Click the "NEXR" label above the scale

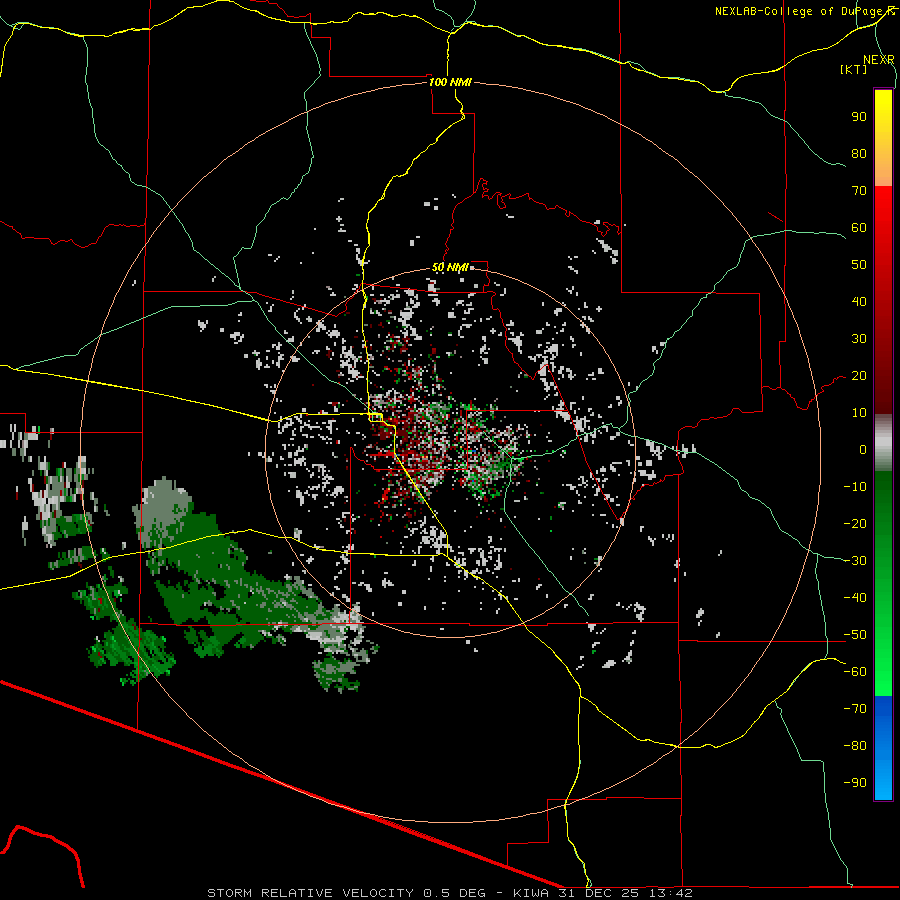point(879,60)
